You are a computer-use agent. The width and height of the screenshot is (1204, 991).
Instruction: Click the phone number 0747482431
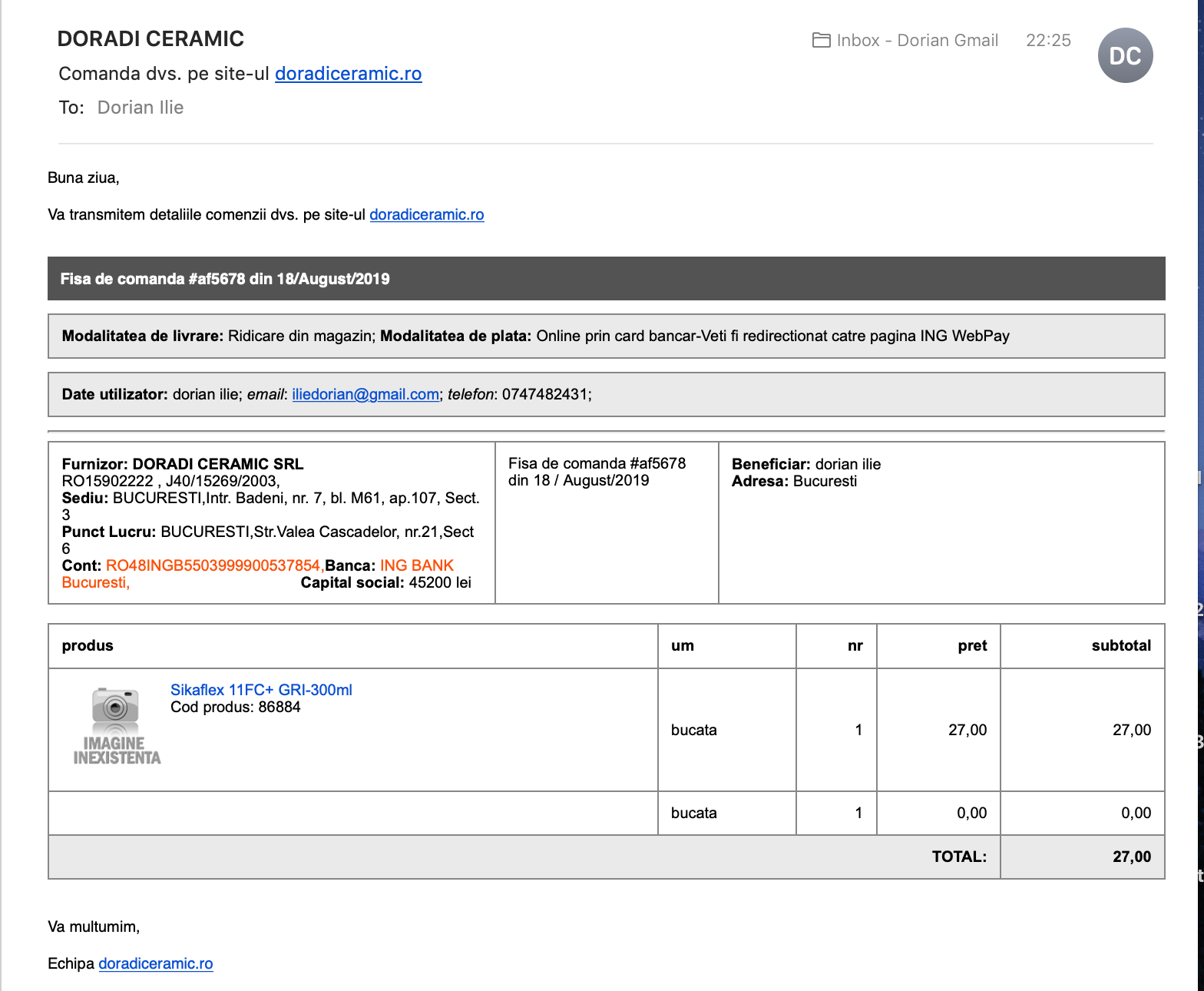(x=545, y=394)
